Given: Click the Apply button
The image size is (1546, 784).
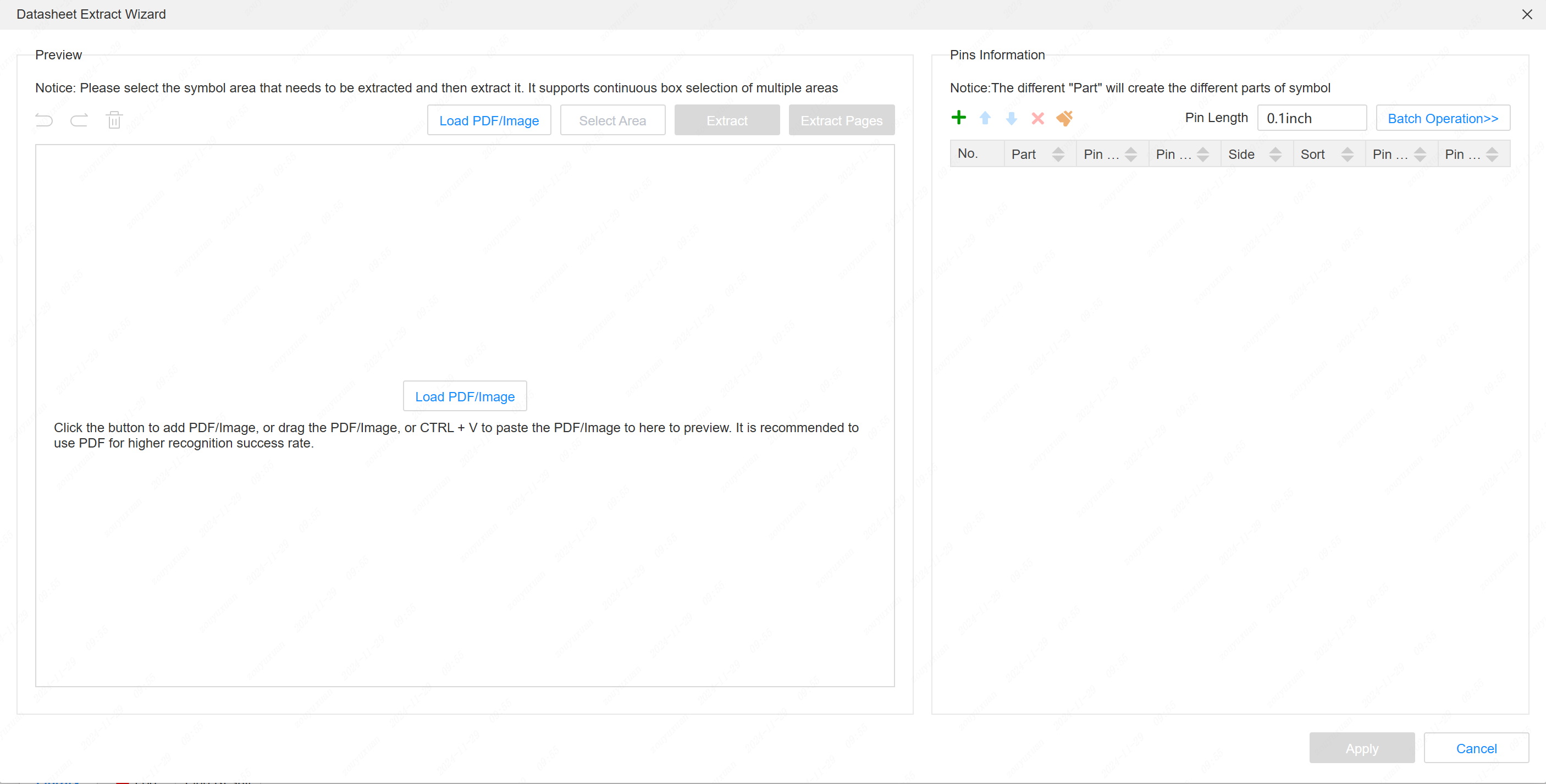Looking at the screenshot, I should (x=1361, y=748).
